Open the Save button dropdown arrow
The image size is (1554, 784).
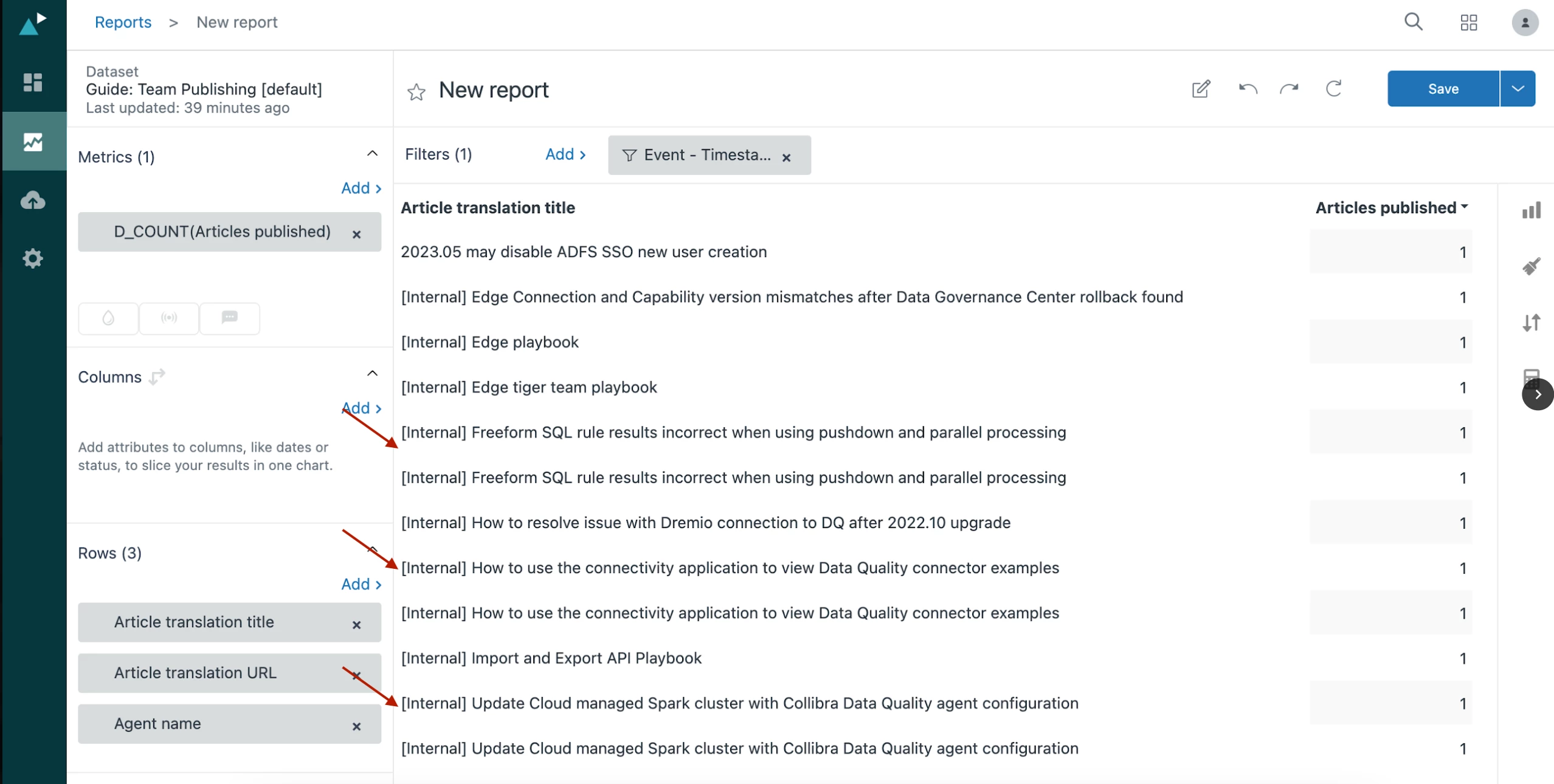click(x=1518, y=89)
